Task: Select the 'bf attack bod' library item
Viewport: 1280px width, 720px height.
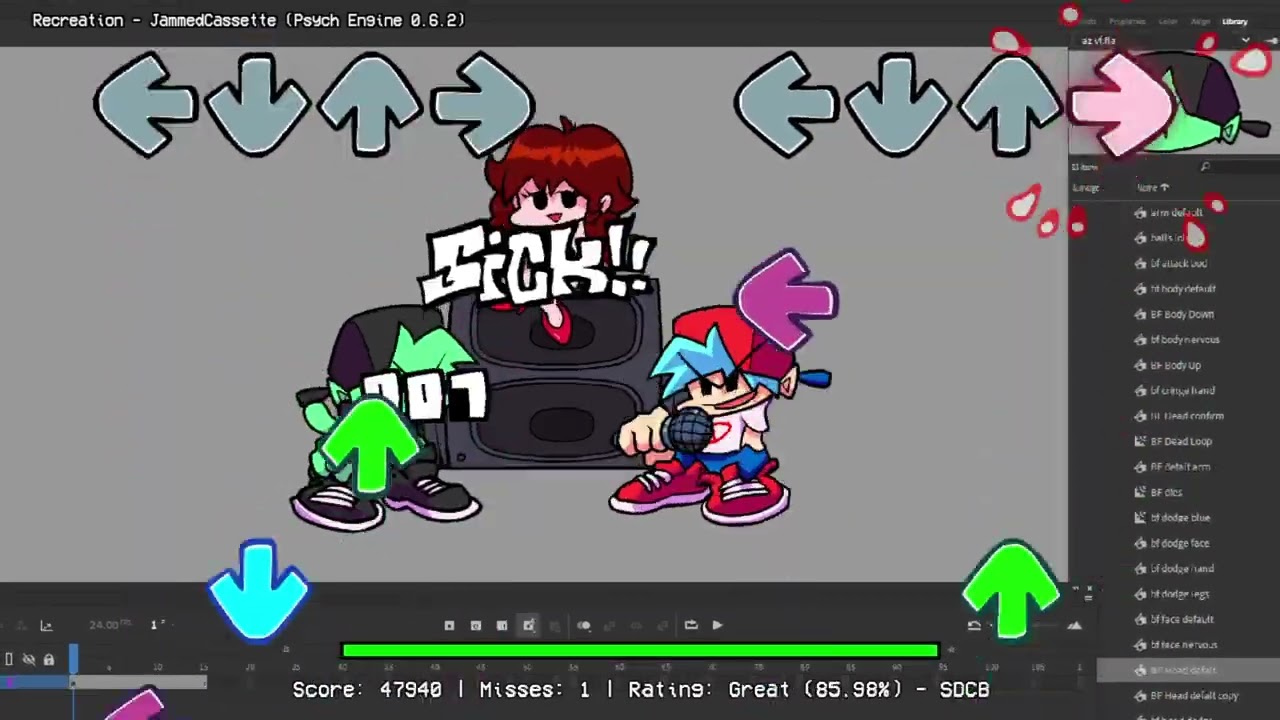Action: (x=1178, y=264)
